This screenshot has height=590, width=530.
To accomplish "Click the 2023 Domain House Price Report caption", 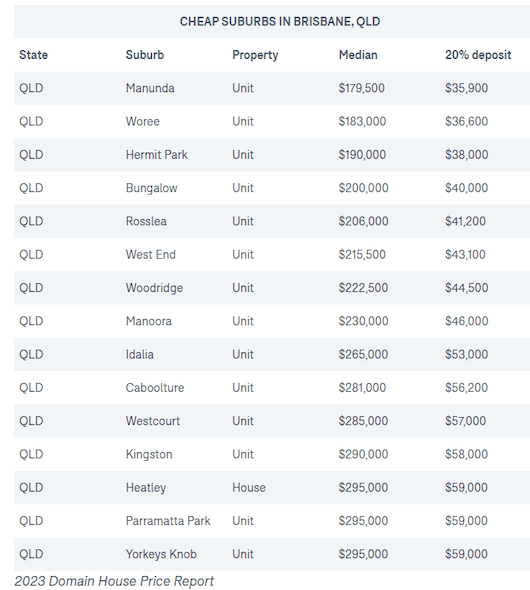I will pos(114,581).
